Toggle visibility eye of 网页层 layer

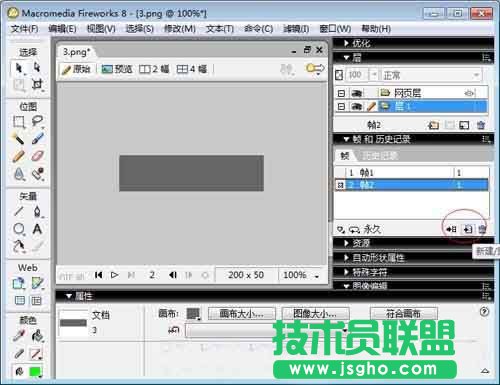(x=356, y=93)
